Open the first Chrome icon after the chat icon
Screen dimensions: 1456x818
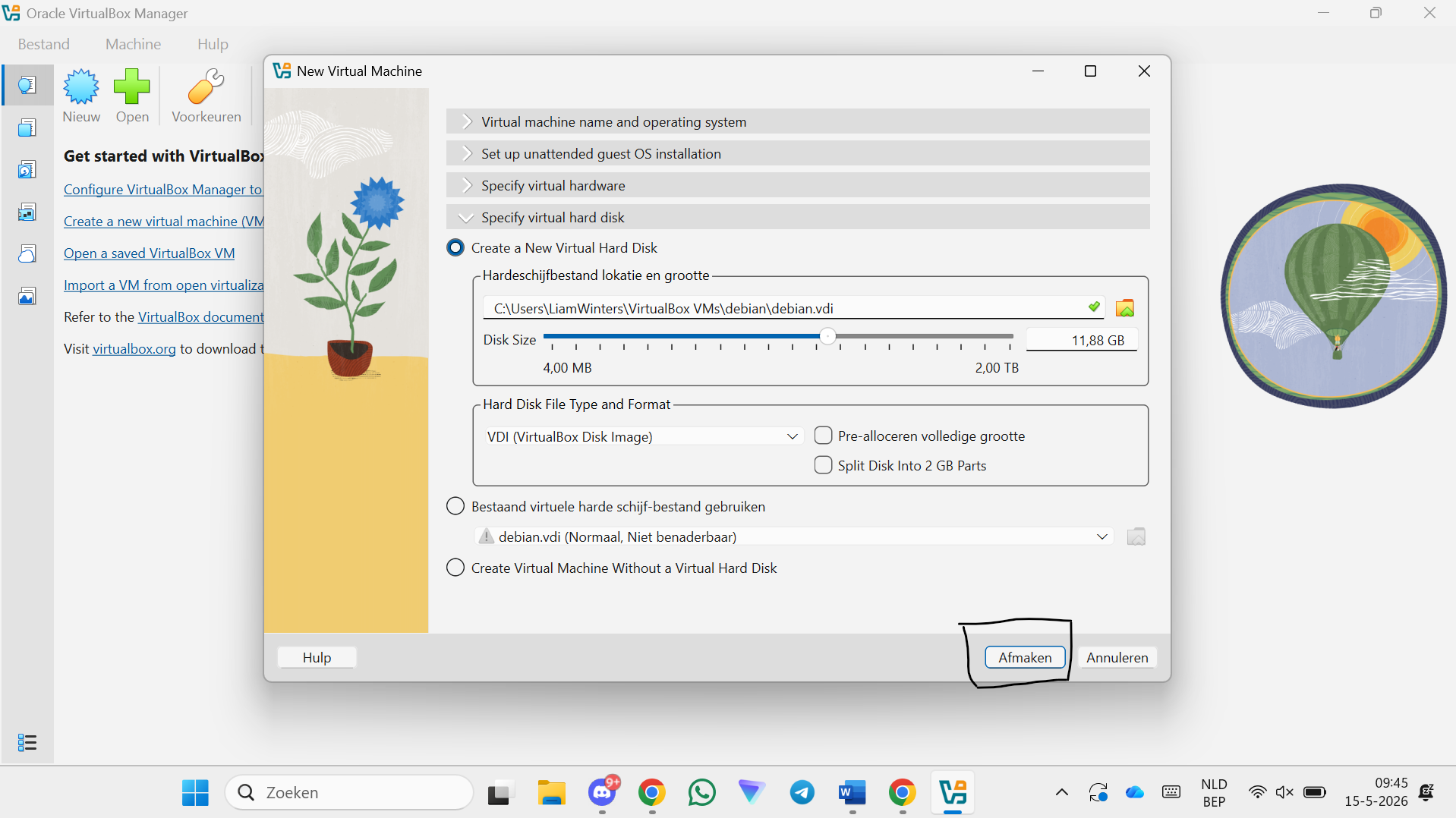(652, 792)
